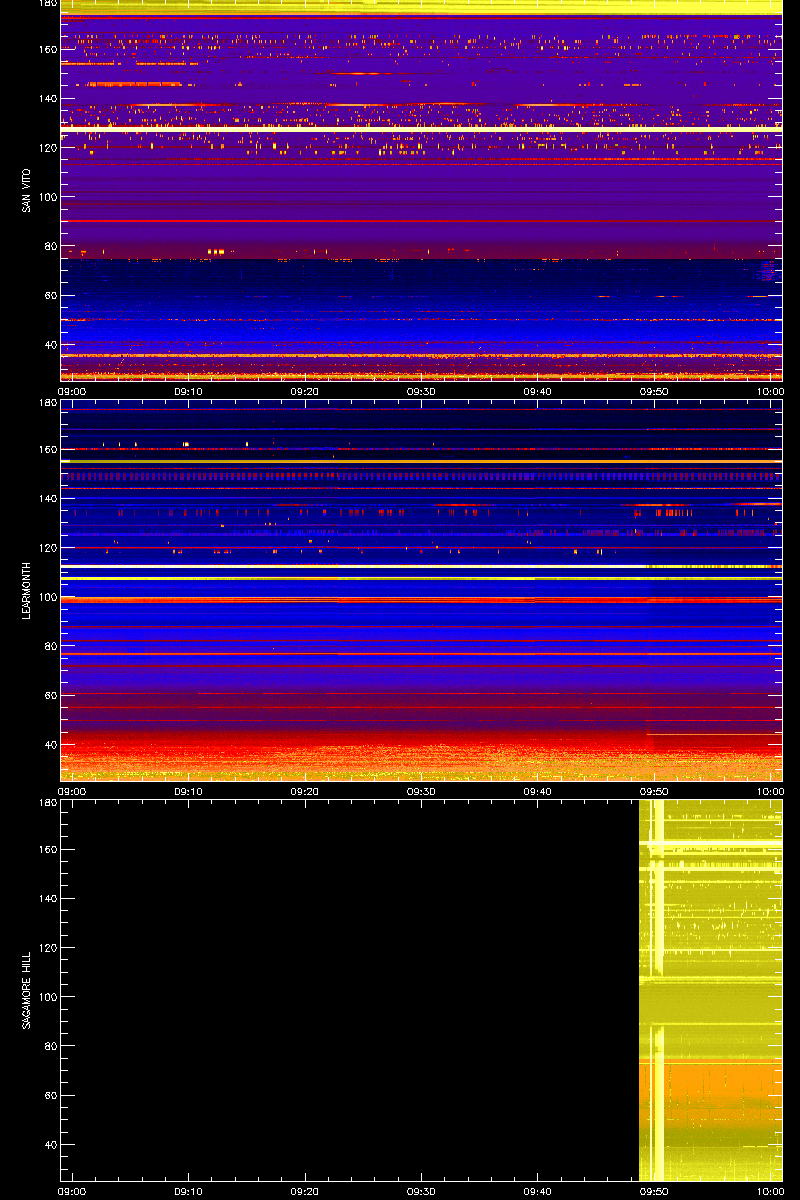This screenshot has width=800, height=1200.
Task: Select the 140 frequency tick on Learmonth axis
Action: pos(47,498)
